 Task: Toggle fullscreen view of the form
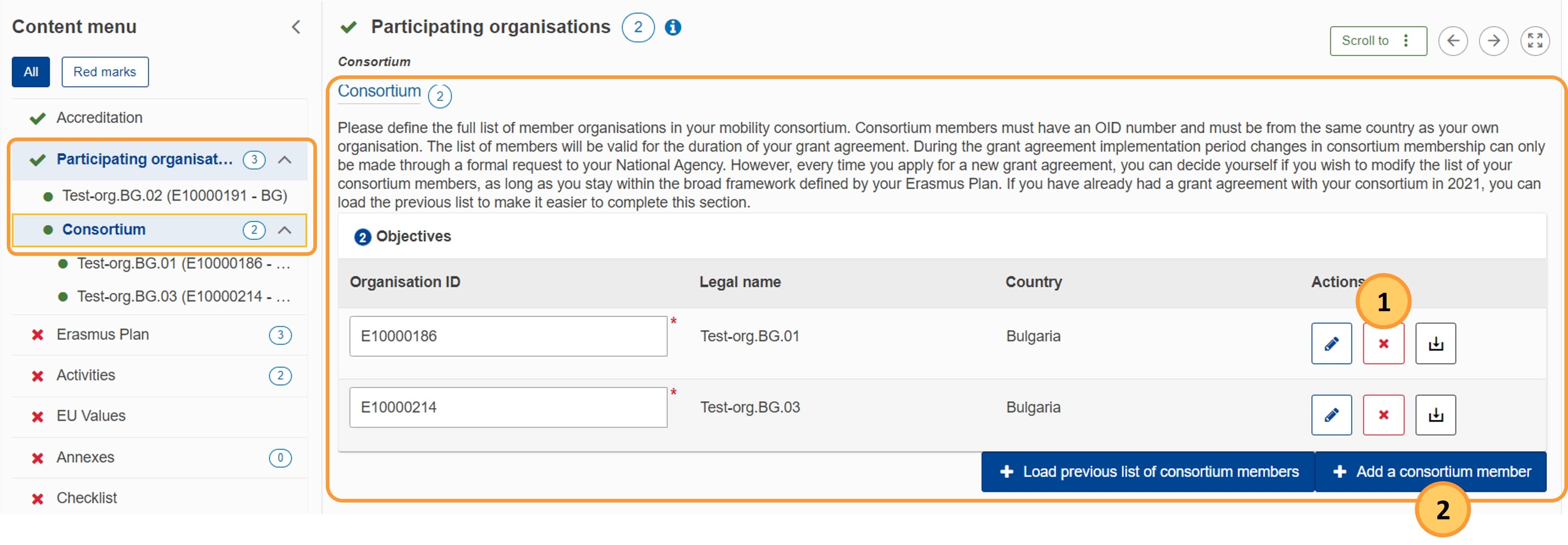coord(1534,41)
